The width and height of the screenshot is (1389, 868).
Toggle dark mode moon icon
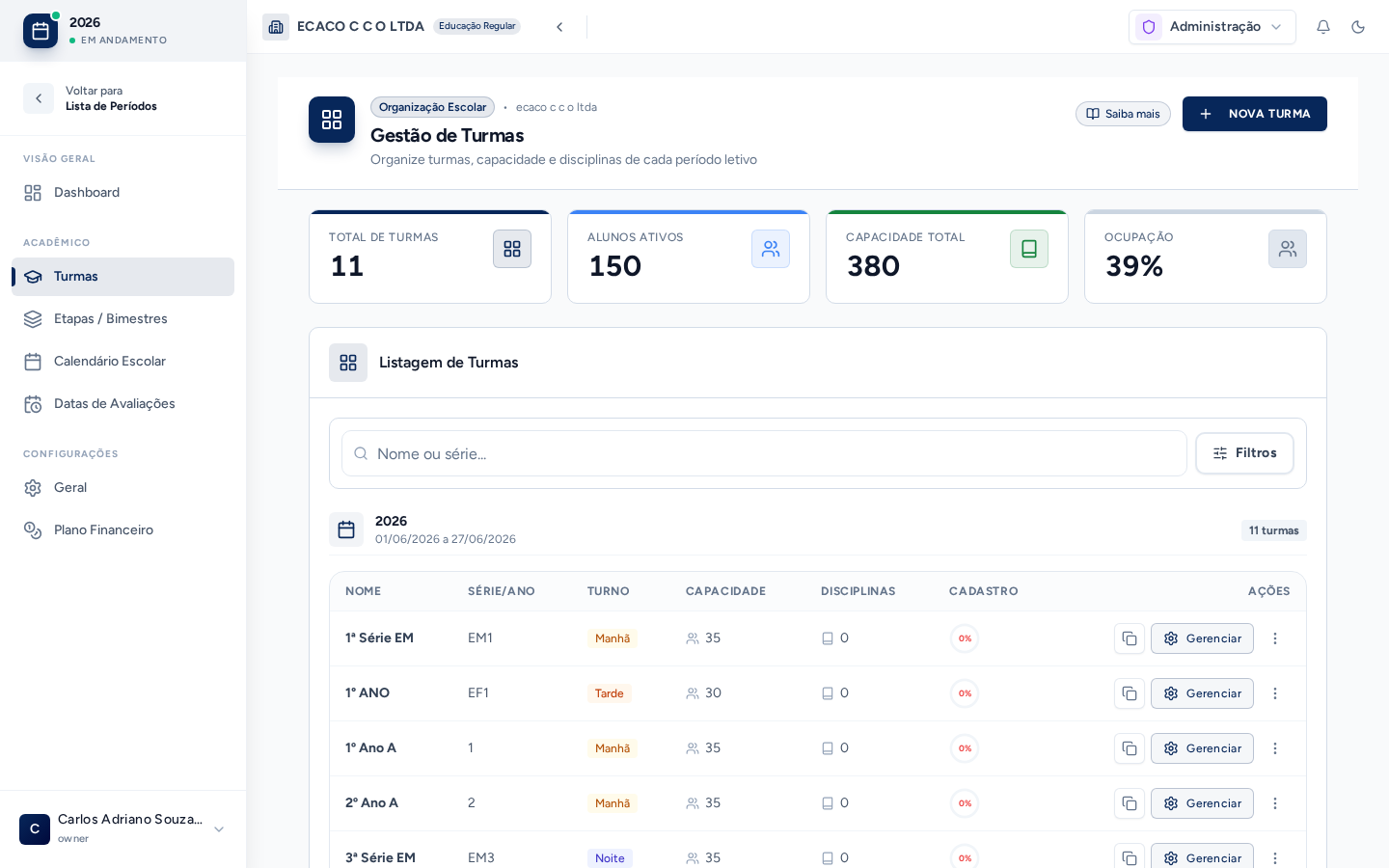pyautogui.click(x=1358, y=27)
